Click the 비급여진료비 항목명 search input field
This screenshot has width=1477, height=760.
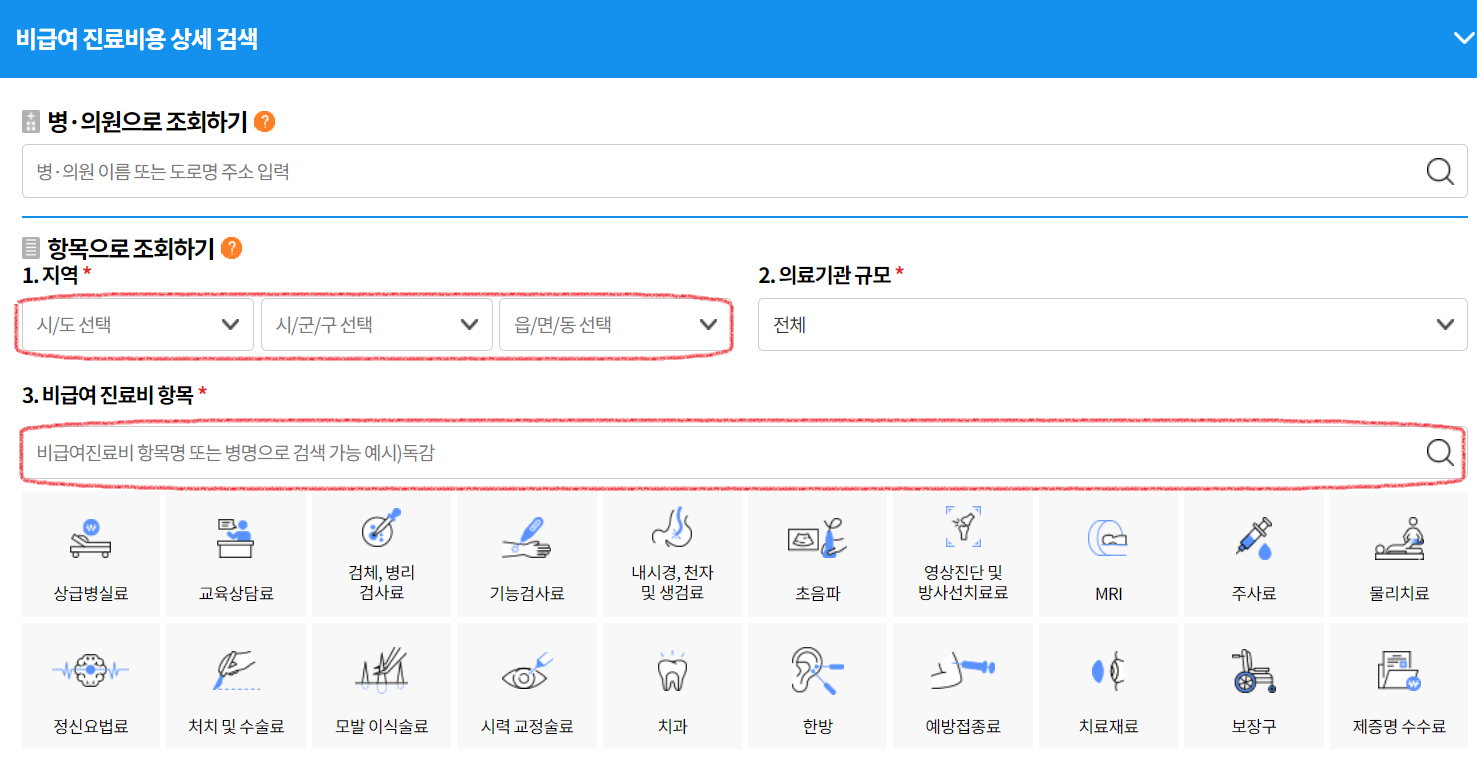click(x=700, y=453)
